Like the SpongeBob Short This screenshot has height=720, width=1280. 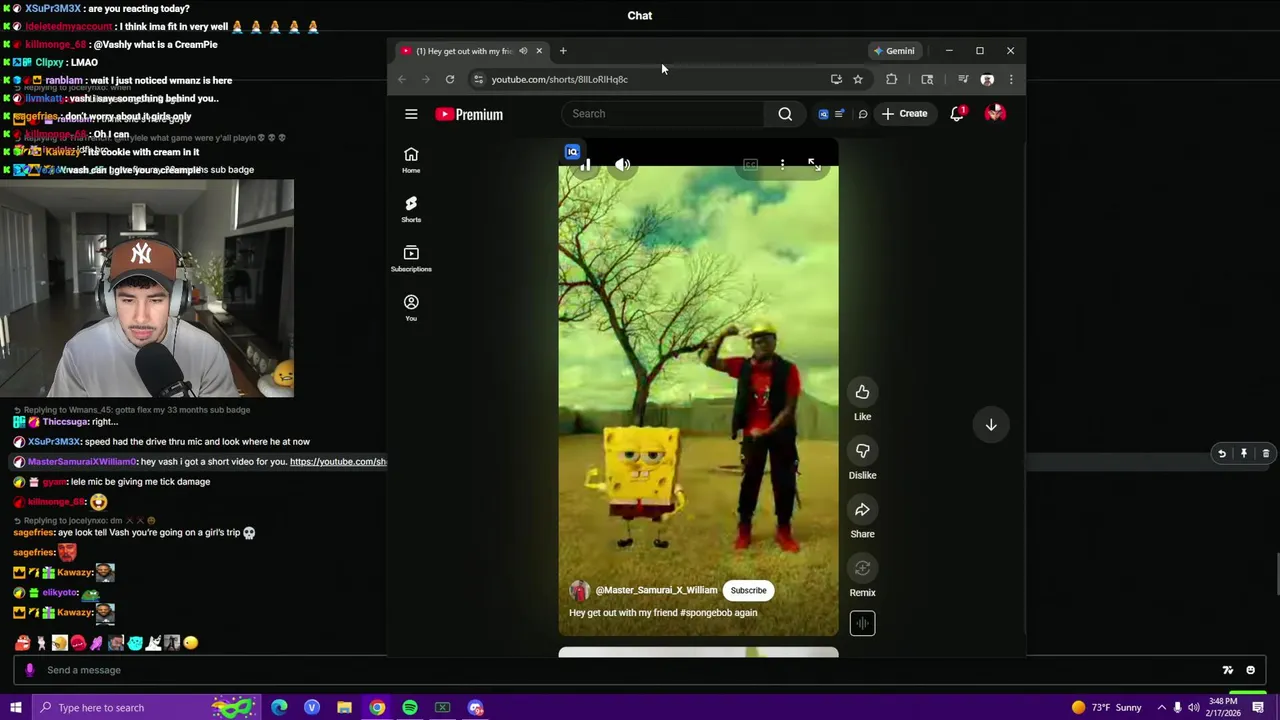pyautogui.click(x=862, y=392)
